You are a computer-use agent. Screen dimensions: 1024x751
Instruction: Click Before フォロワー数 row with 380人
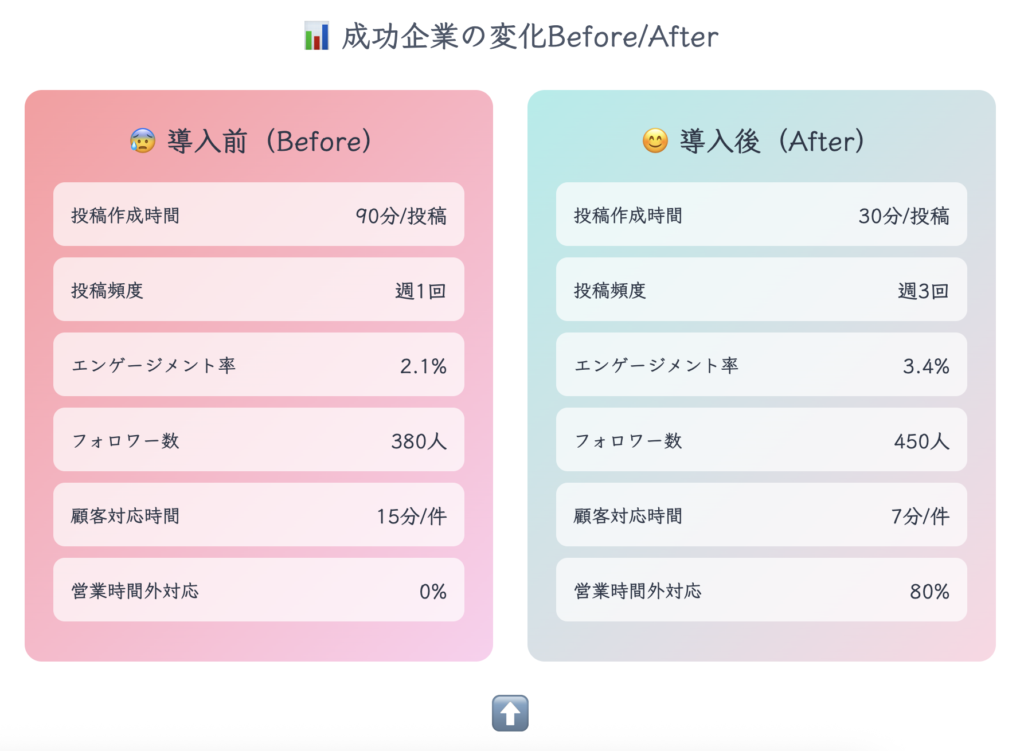[258, 440]
